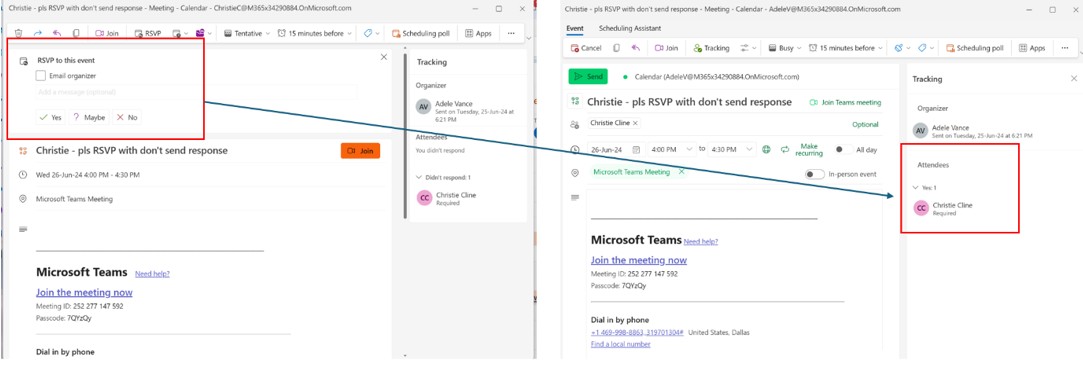Click the time zone globe icon
This screenshot has width=1083, height=366.
pyautogui.click(x=767, y=149)
